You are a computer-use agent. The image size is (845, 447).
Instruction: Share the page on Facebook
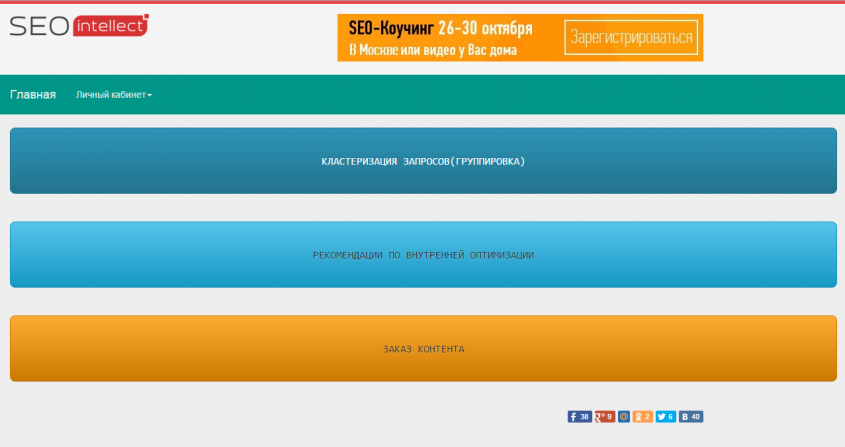[x=573, y=416]
